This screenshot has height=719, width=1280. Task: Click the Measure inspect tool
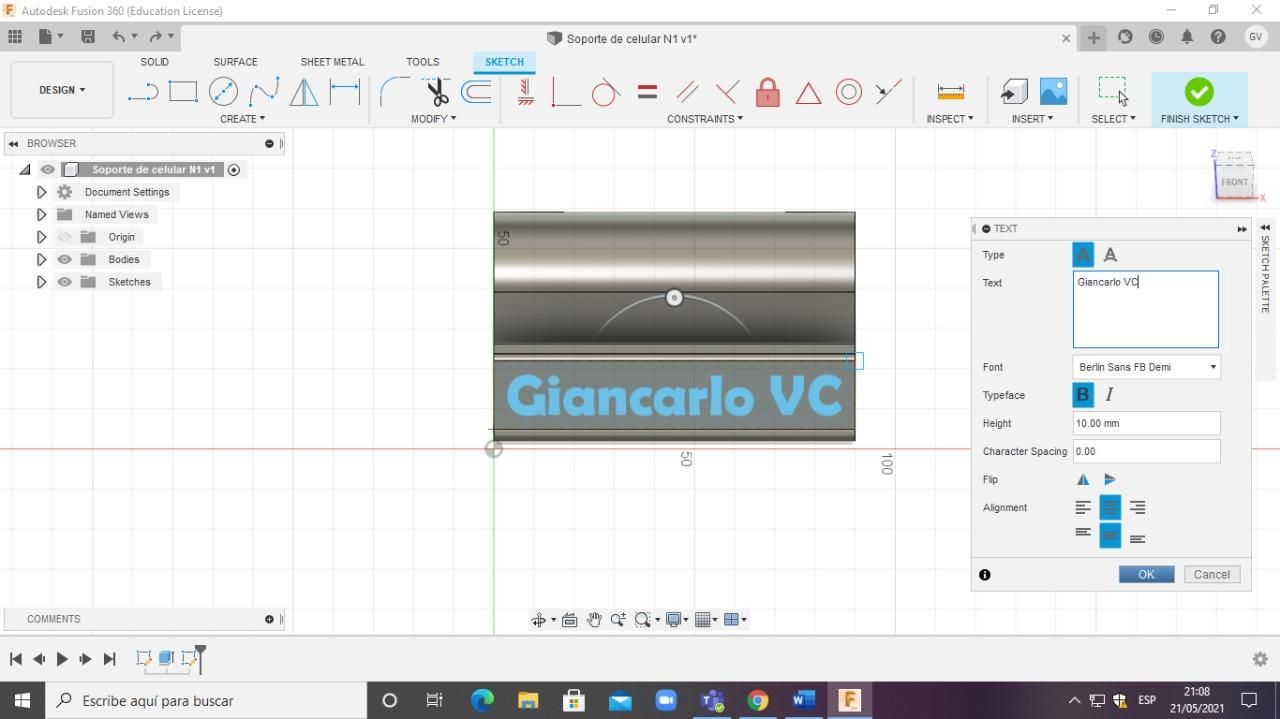950,92
